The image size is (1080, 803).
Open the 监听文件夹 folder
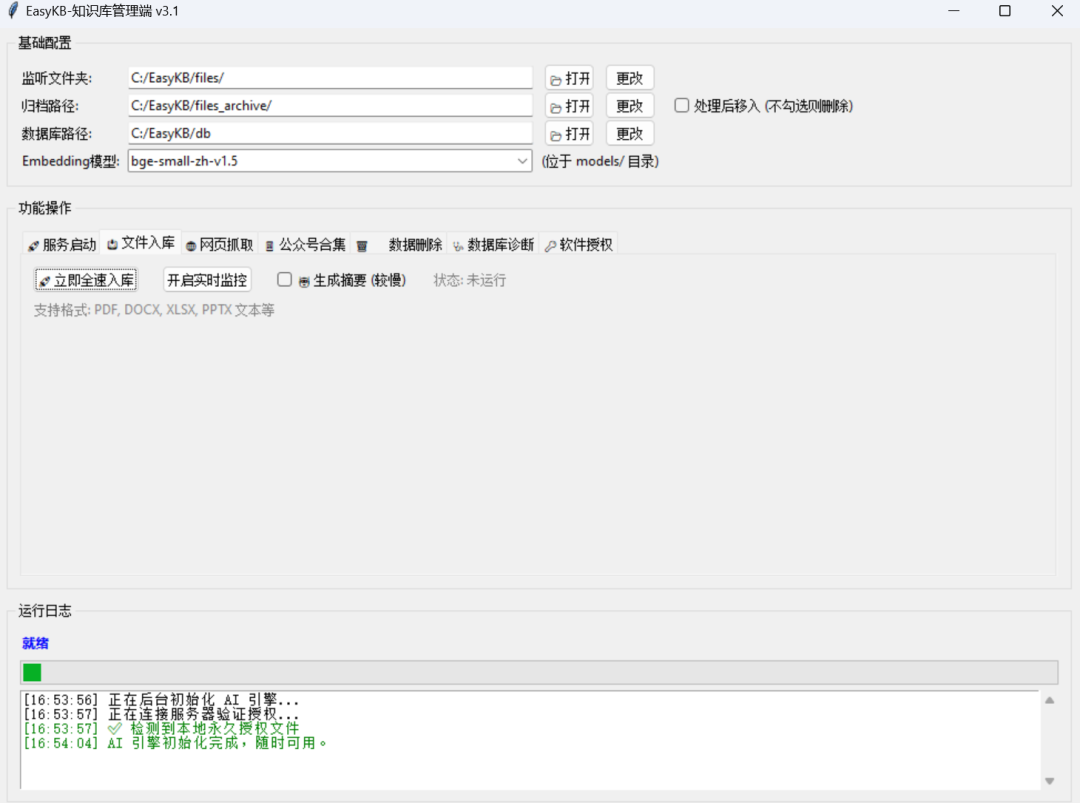569,78
